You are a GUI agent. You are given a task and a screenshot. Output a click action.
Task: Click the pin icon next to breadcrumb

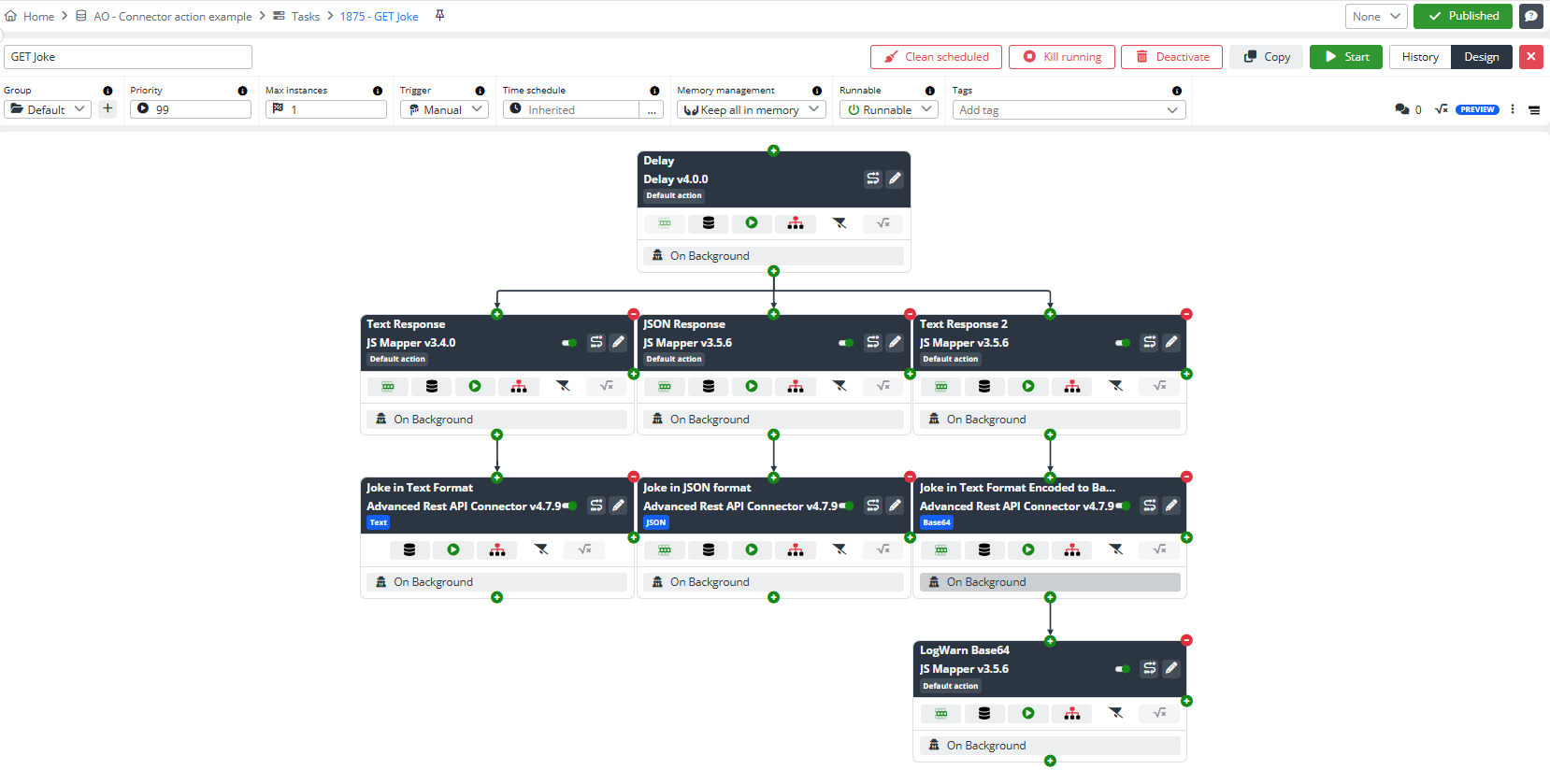(x=439, y=16)
